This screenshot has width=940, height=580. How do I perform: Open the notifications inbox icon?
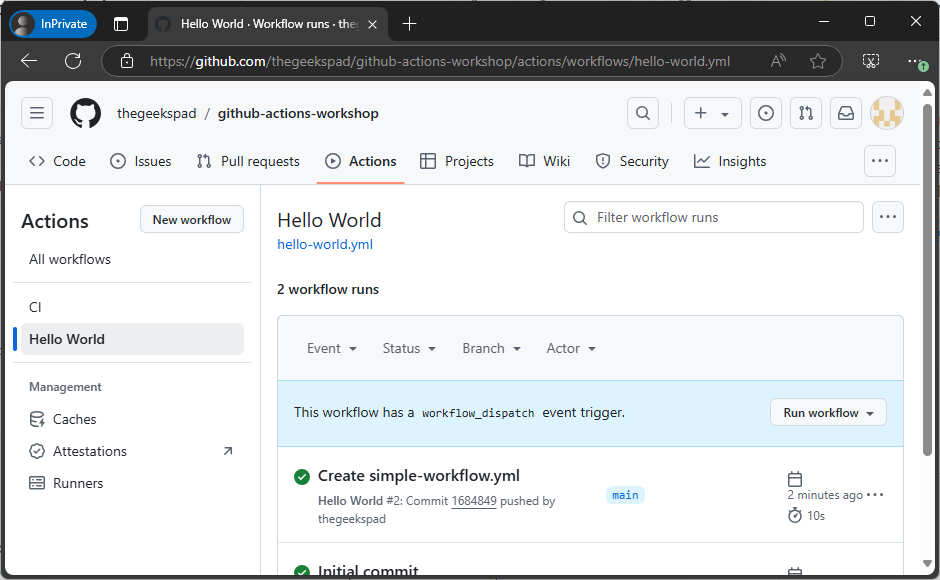(x=846, y=113)
